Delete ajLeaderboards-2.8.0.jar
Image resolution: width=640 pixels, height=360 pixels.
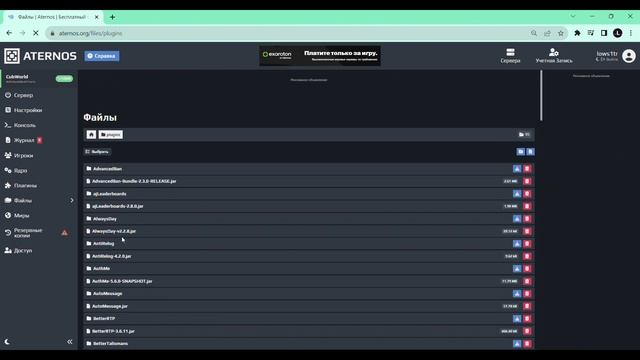tap(527, 206)
